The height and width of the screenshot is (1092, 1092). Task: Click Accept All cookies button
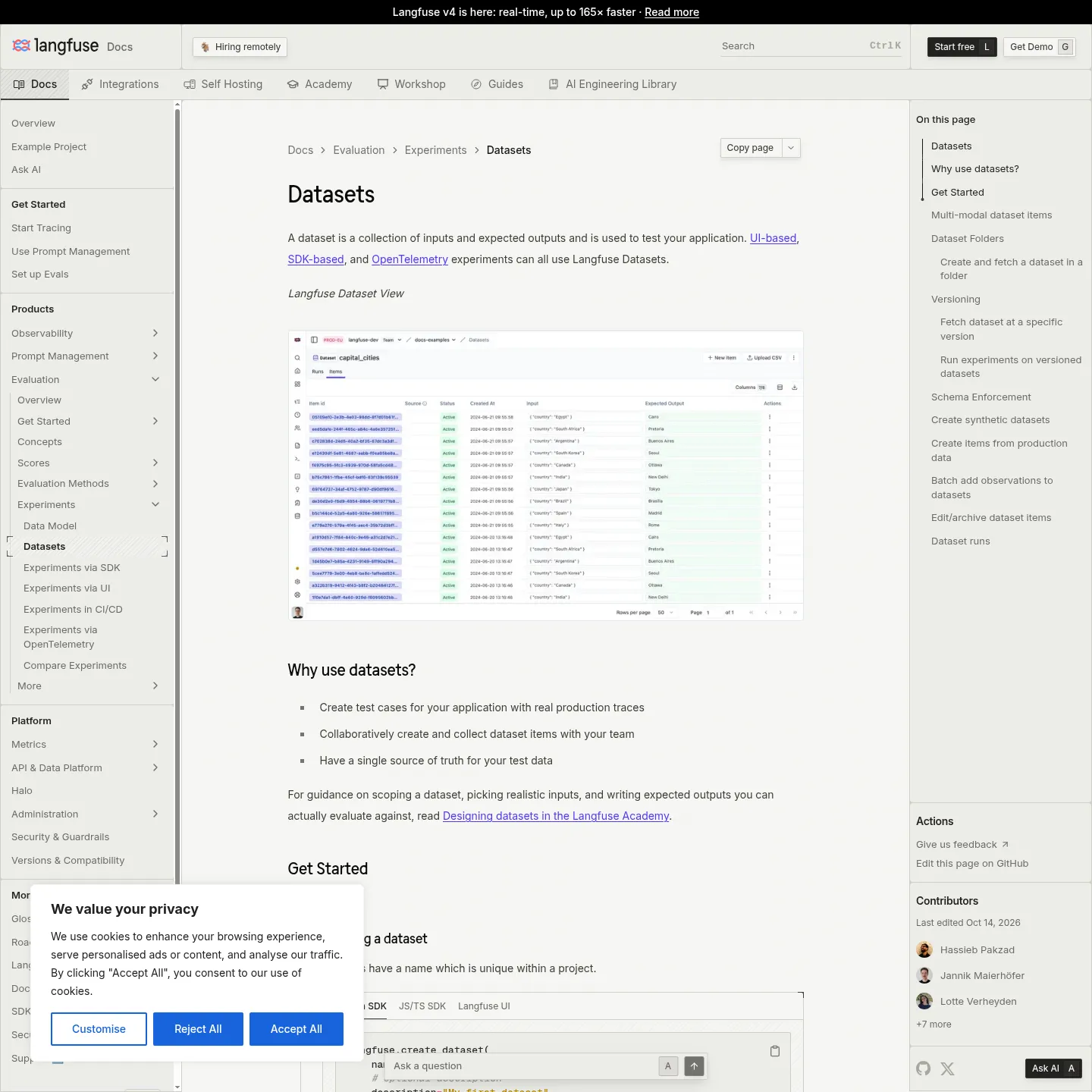pos(297,1029)
